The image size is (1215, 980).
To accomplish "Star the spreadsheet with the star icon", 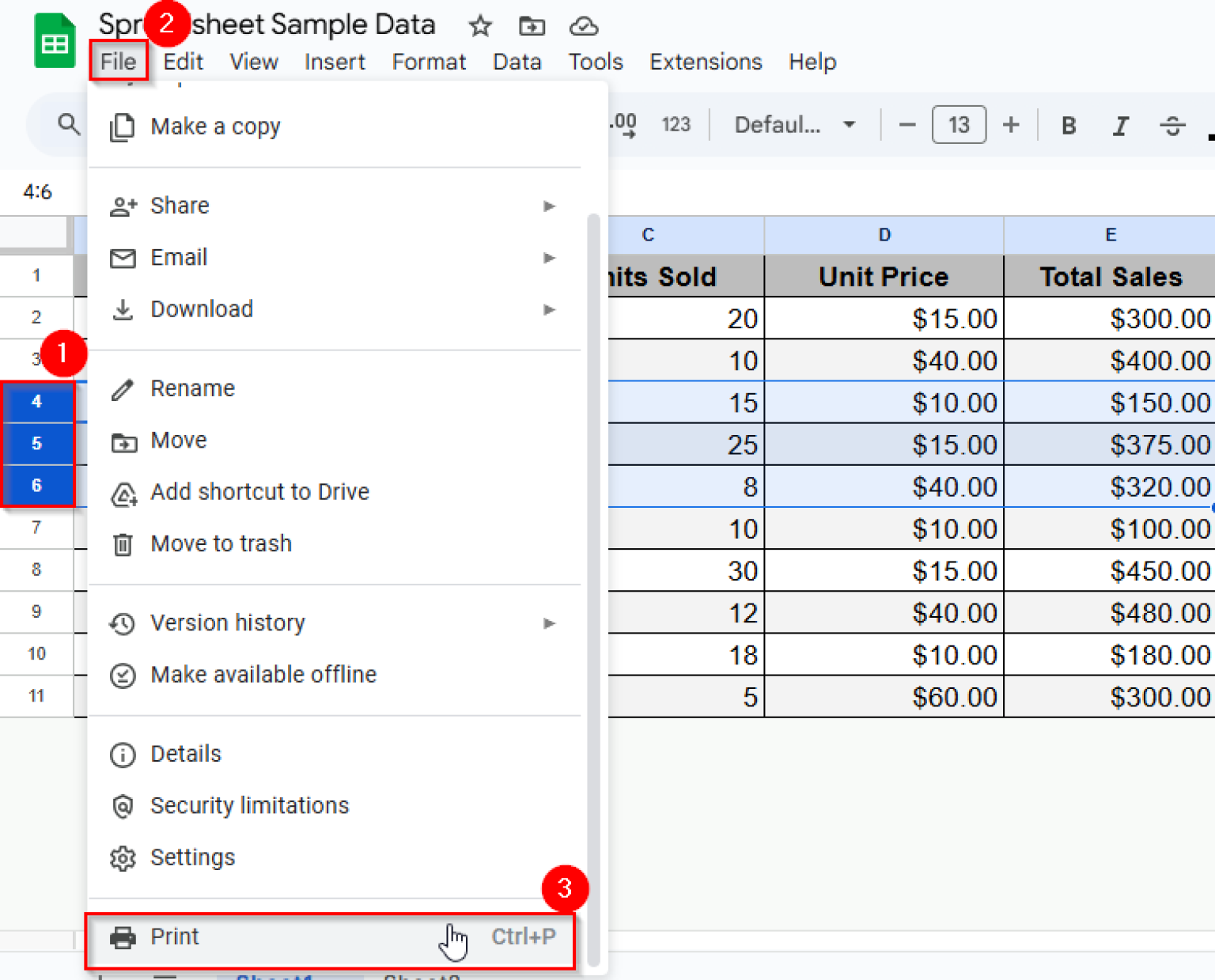I will (x=479, y=27).
